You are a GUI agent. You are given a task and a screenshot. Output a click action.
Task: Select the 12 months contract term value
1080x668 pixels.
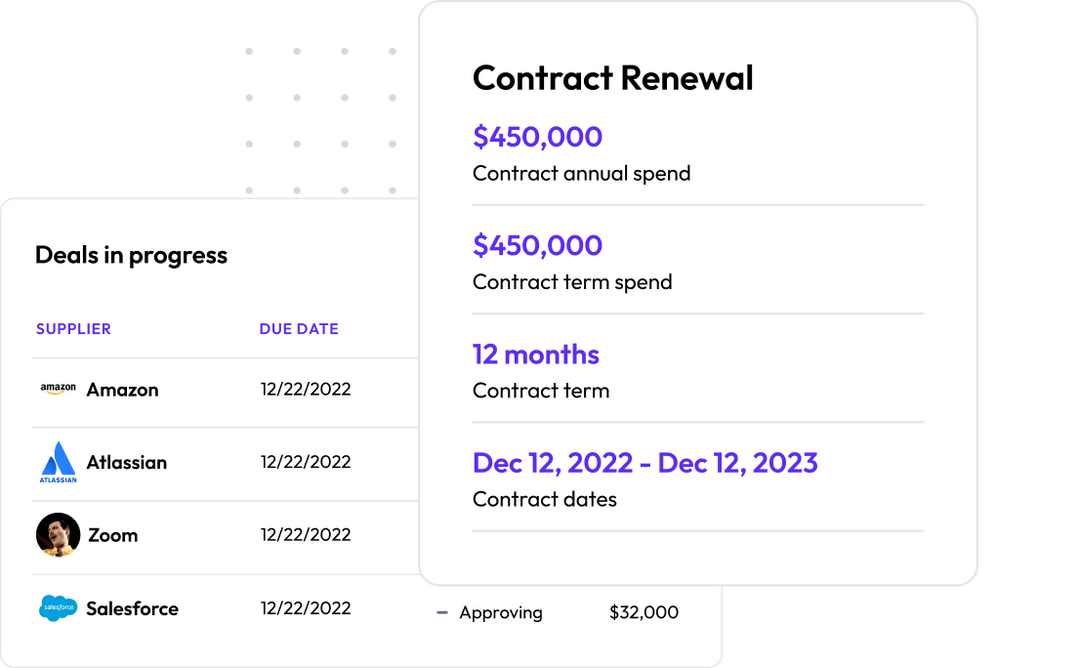535,354
